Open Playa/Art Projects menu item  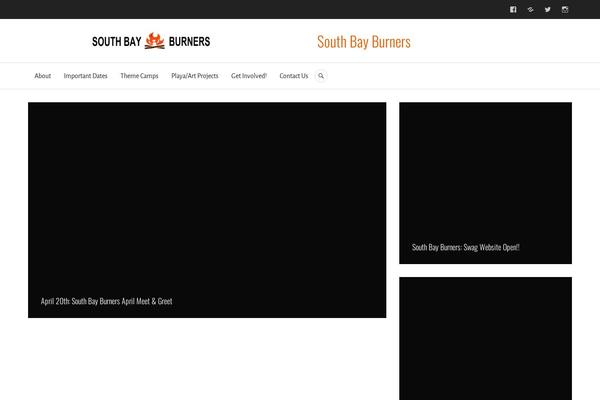[195, 76]
